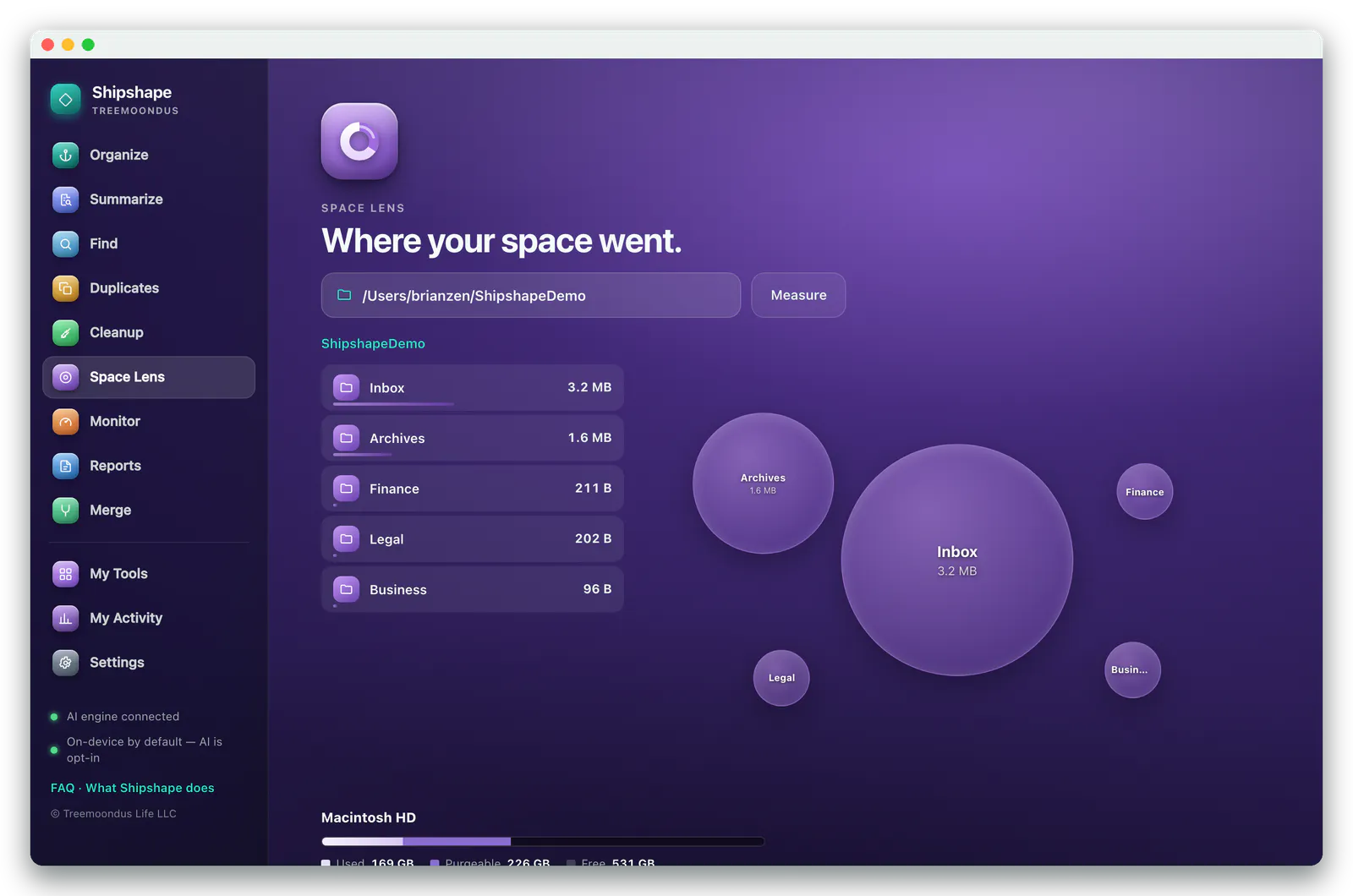Click the large Inbox bubble
This screenshot has width=1353, height=896.
(x=957, y=560)
